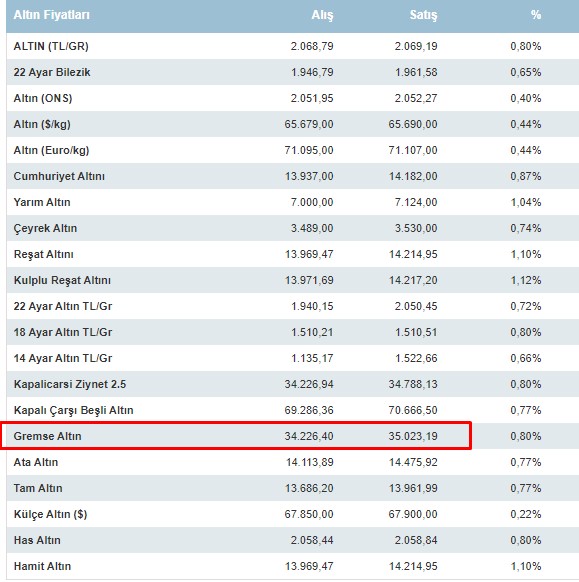
Task: Click Gremse Altın selling price 35.023,19
Action: tap(413, 436)
